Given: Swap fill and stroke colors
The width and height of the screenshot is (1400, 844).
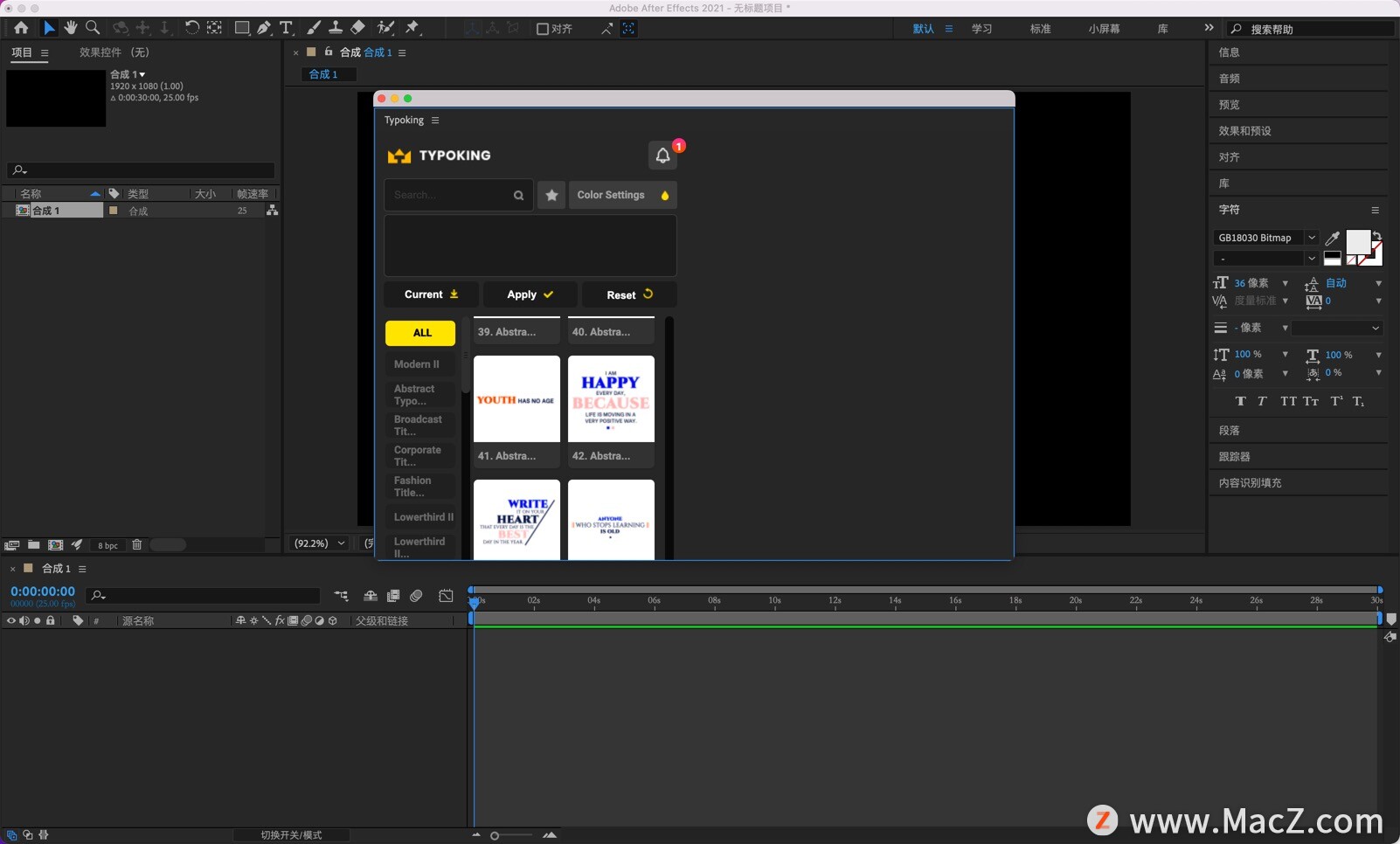Looking at the screenshot, I should [x=1376, y=236].
